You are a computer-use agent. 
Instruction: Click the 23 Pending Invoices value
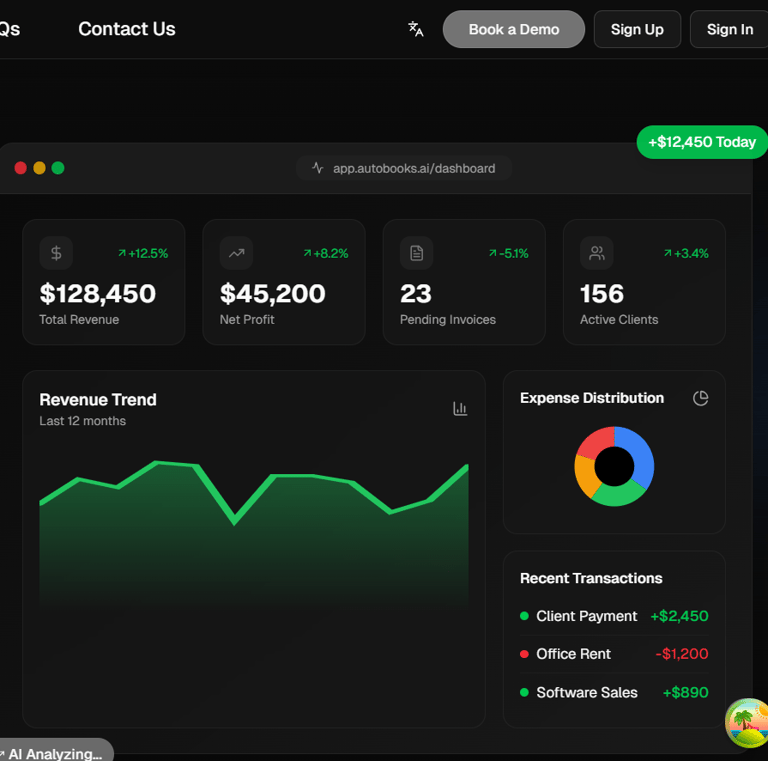point(416,293)
